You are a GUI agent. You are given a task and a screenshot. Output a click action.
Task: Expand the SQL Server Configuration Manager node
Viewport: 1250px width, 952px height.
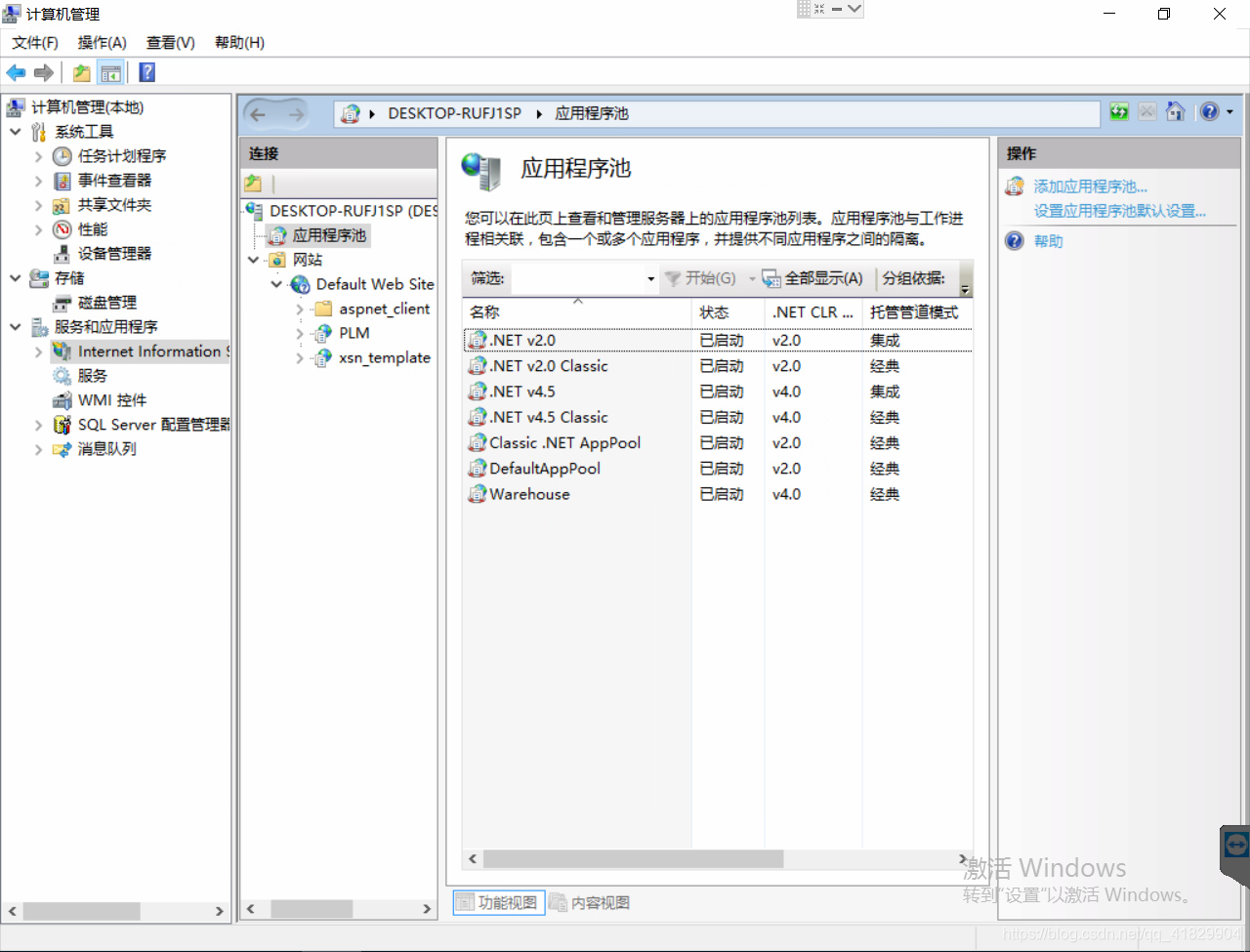(x=38, y=425)
